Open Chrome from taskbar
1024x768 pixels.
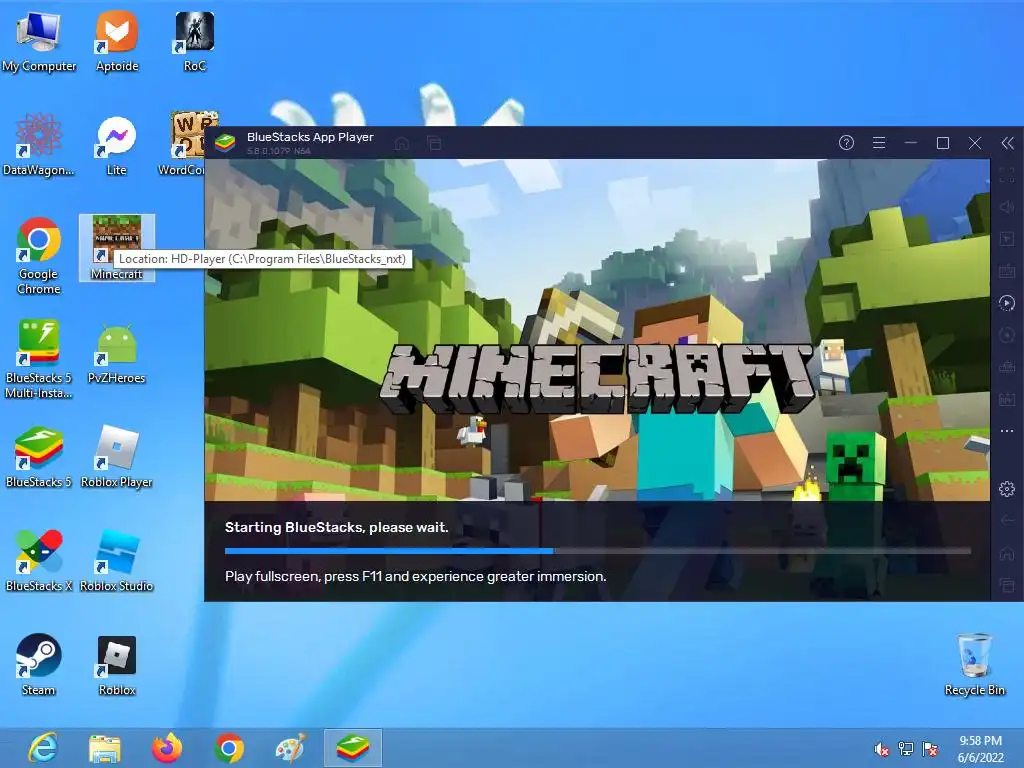[229, 748]
